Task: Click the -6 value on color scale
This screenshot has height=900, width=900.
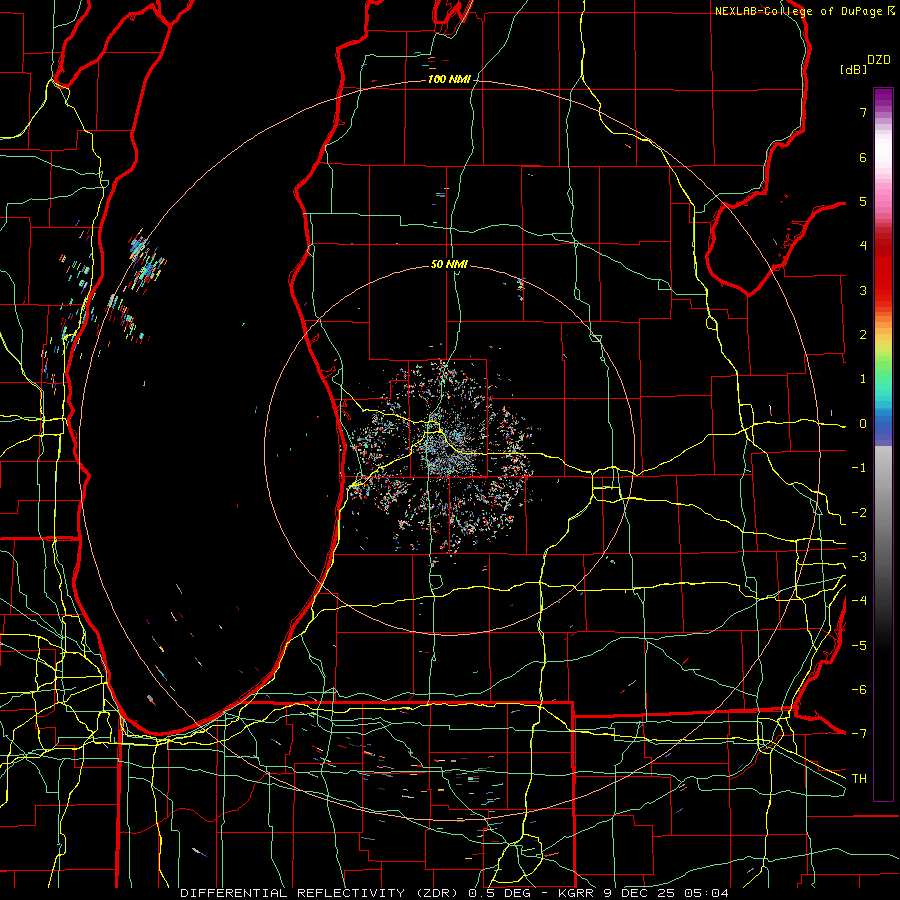Action: pyautogui.click(x=859, y=690)
